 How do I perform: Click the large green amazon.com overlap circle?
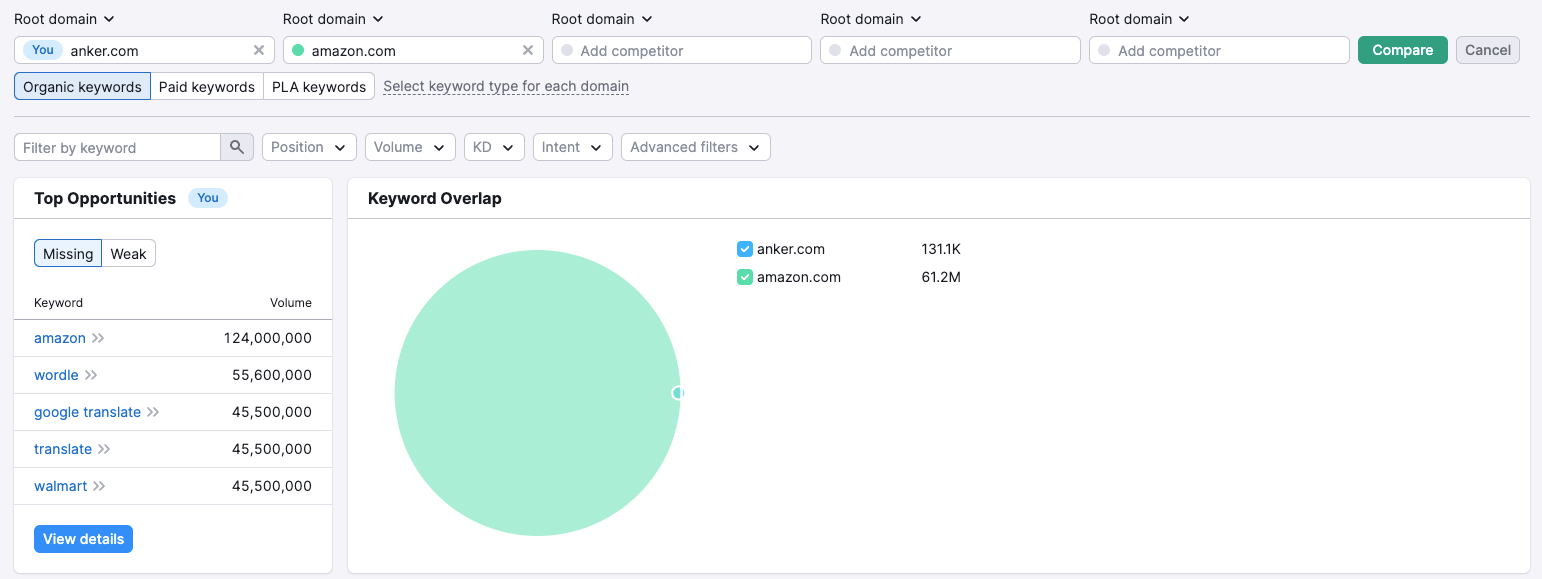tap(537, 393)
